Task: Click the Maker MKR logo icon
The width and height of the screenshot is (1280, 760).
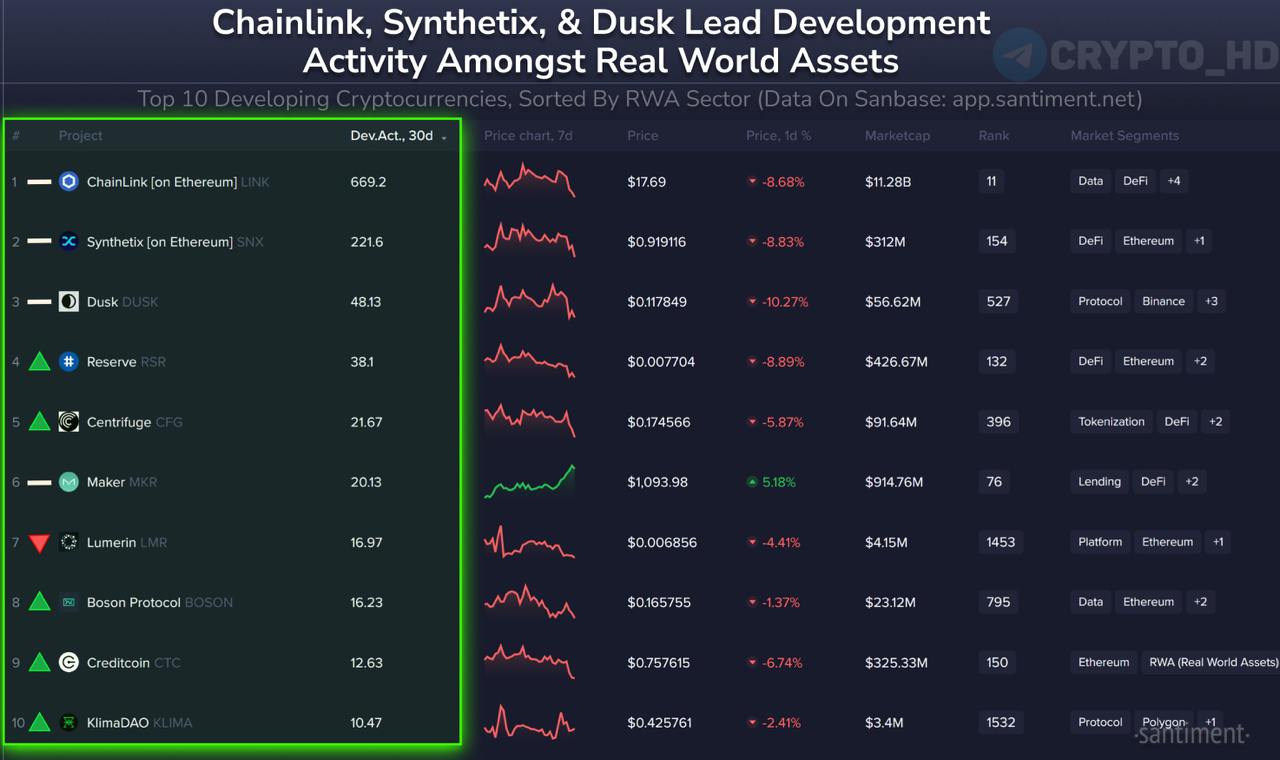Action: point(68,481)
